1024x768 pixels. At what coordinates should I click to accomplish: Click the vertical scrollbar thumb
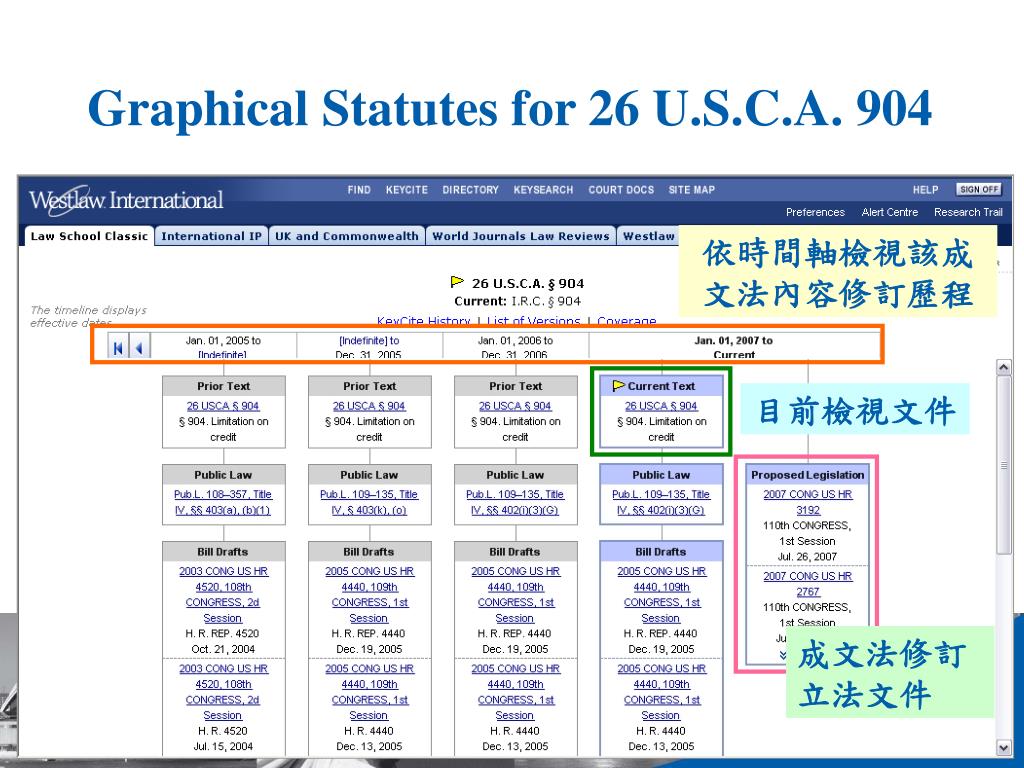[1004, 465]
